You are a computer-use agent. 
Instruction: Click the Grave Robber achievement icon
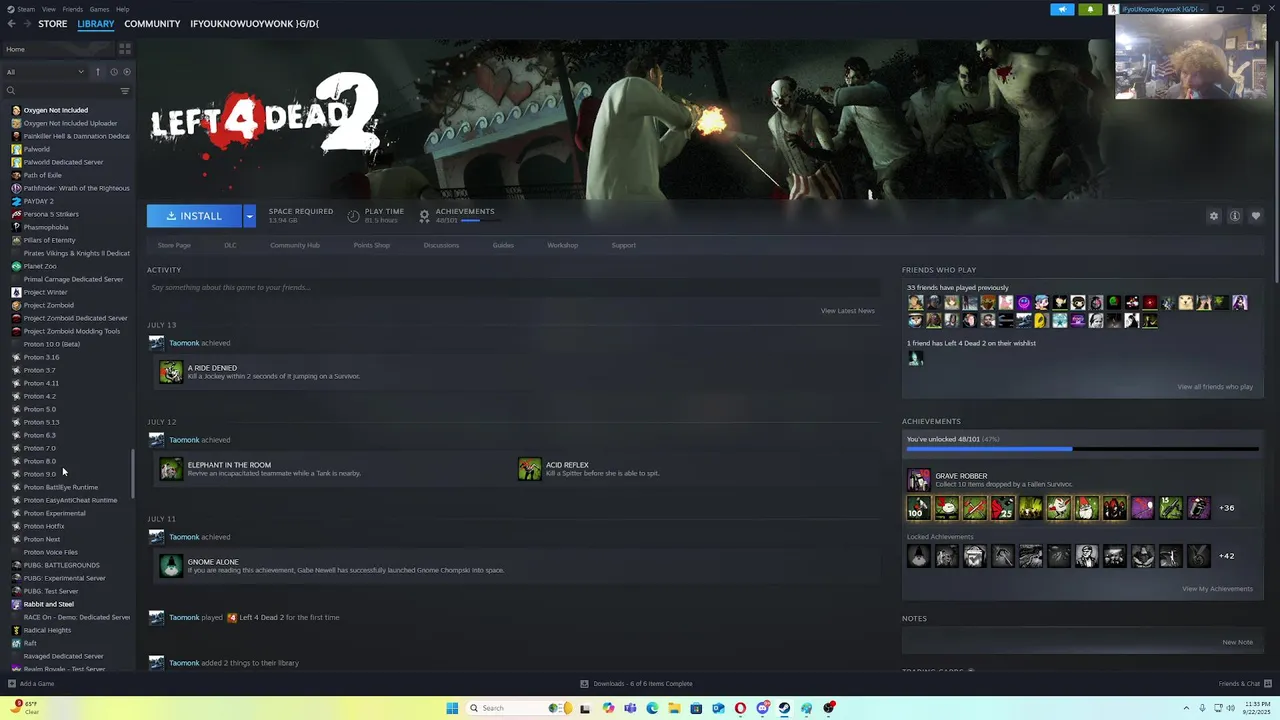[918, 480]
